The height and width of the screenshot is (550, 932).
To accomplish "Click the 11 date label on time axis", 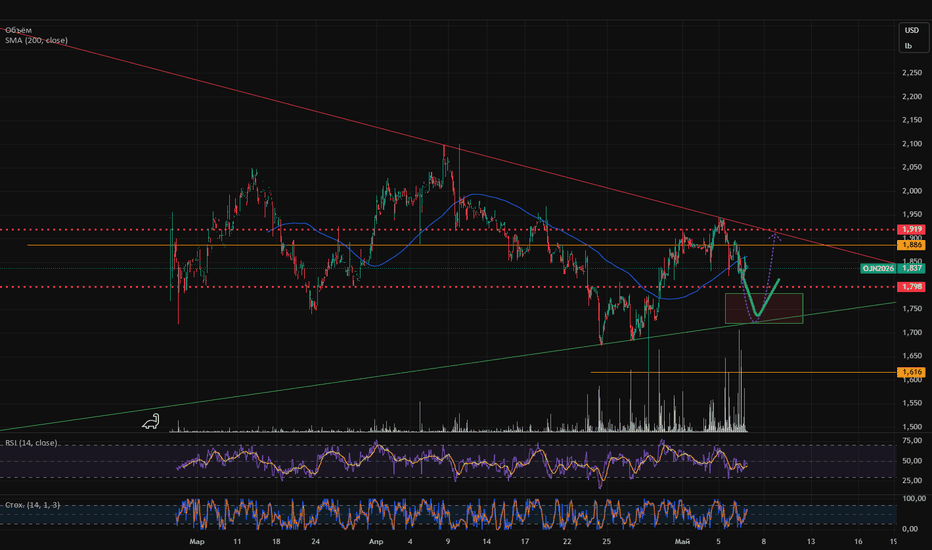I will pos(237,542).
